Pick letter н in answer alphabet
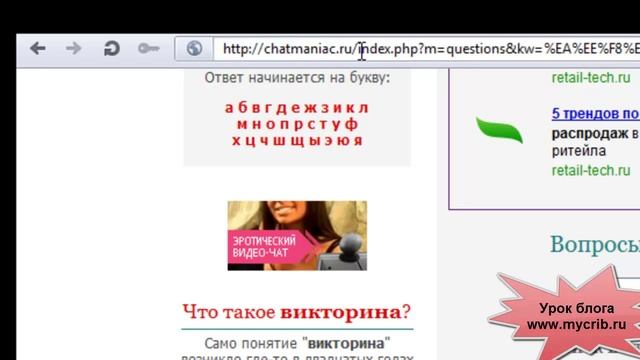This screenshot has height=360, width=640. click(x=256, y=125)
